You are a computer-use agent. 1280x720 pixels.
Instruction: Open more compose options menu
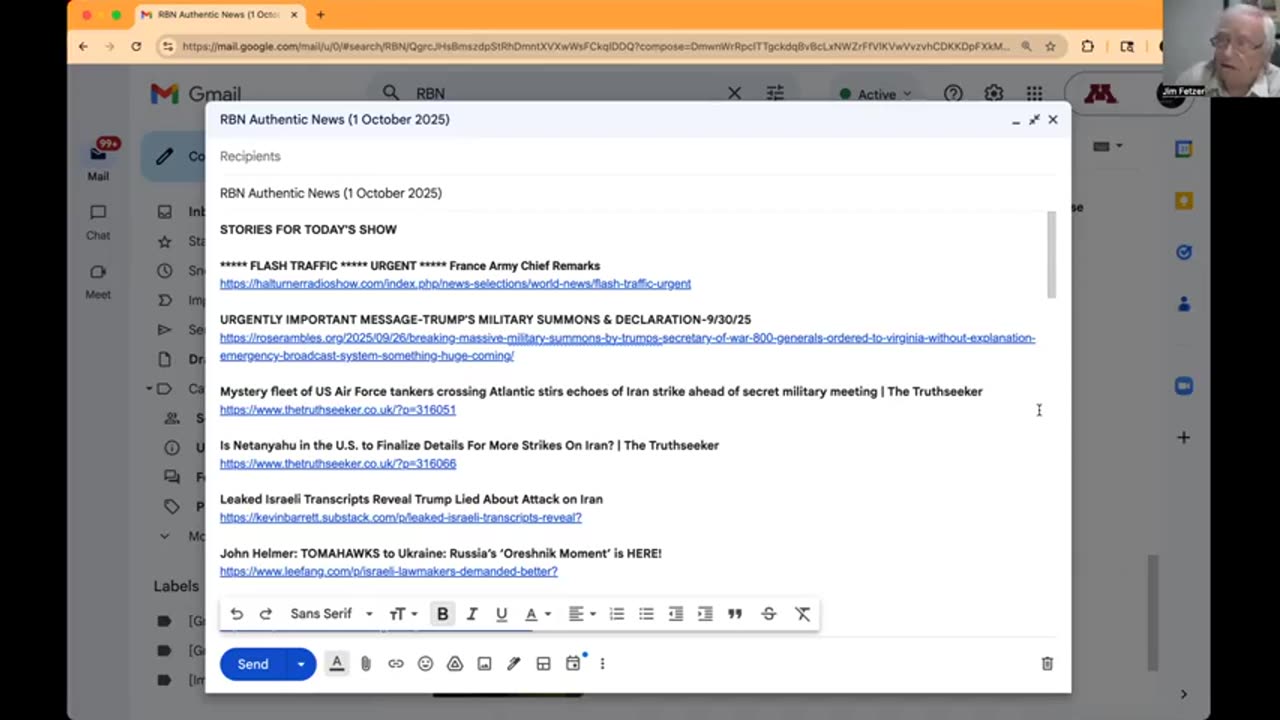coord(602,663)
